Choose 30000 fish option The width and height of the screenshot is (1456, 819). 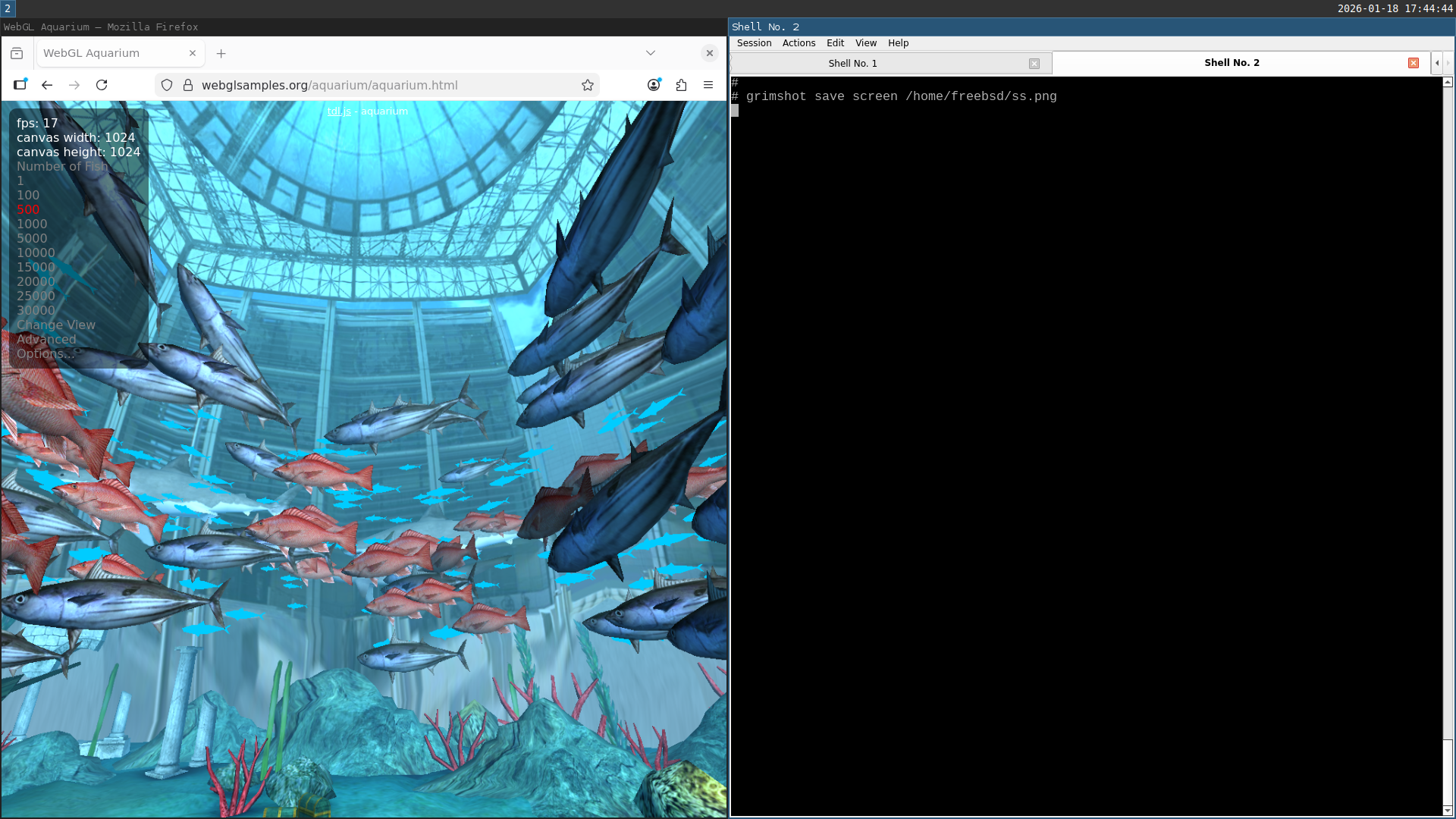click(x=36, y=310)
